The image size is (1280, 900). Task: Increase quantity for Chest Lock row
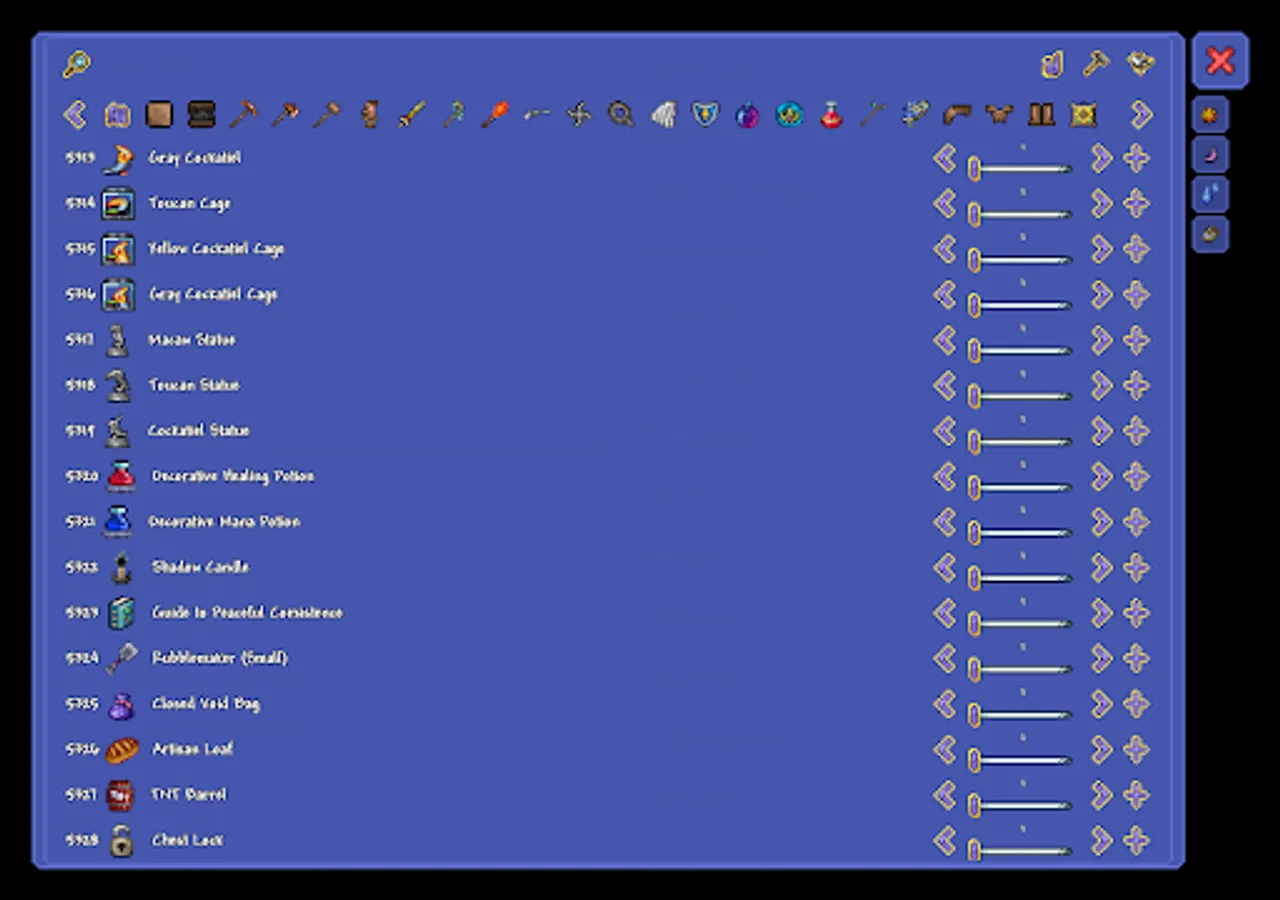(1101, 841)
